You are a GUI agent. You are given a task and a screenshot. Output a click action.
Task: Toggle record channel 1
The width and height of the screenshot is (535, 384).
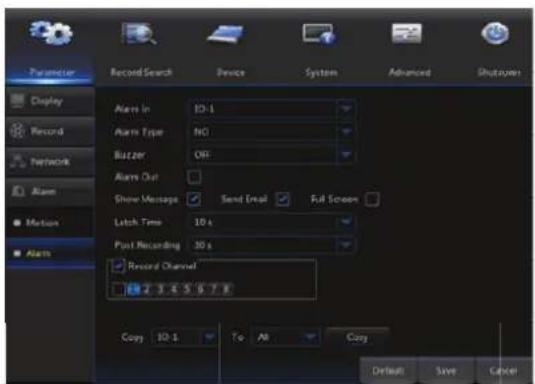[x=133, y=289]
